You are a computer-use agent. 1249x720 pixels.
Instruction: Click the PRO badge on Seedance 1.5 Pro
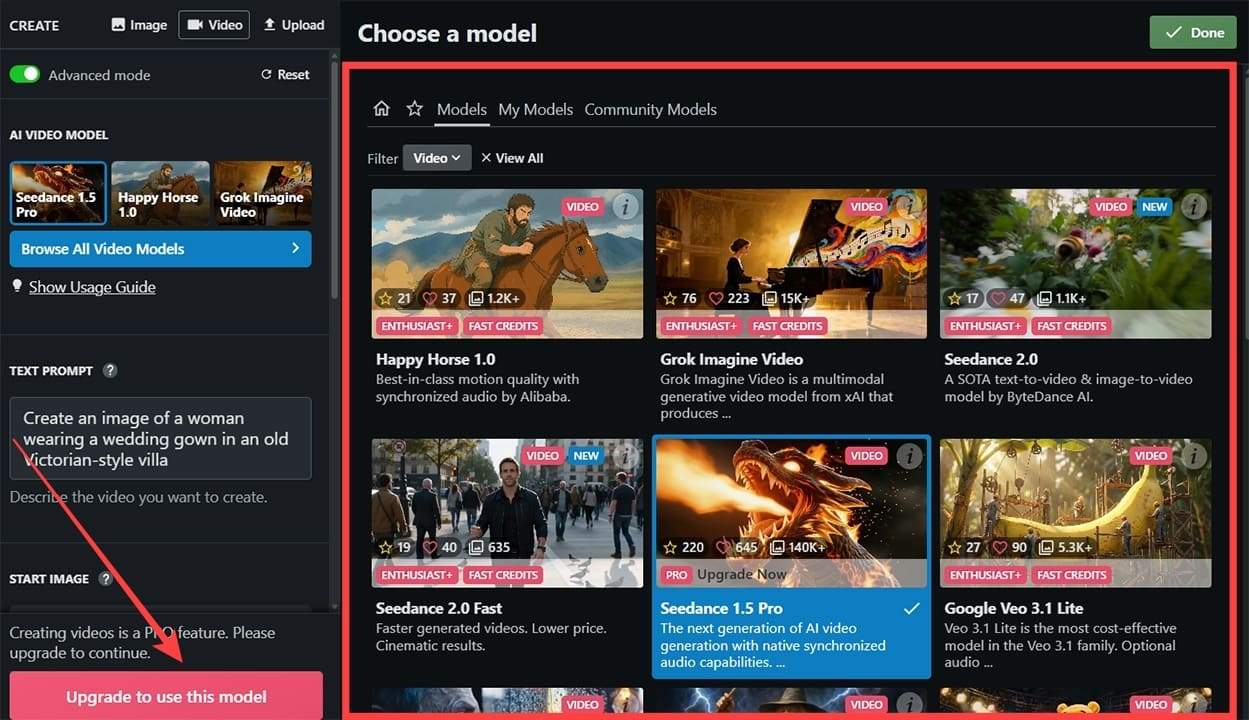click(677, 575)
